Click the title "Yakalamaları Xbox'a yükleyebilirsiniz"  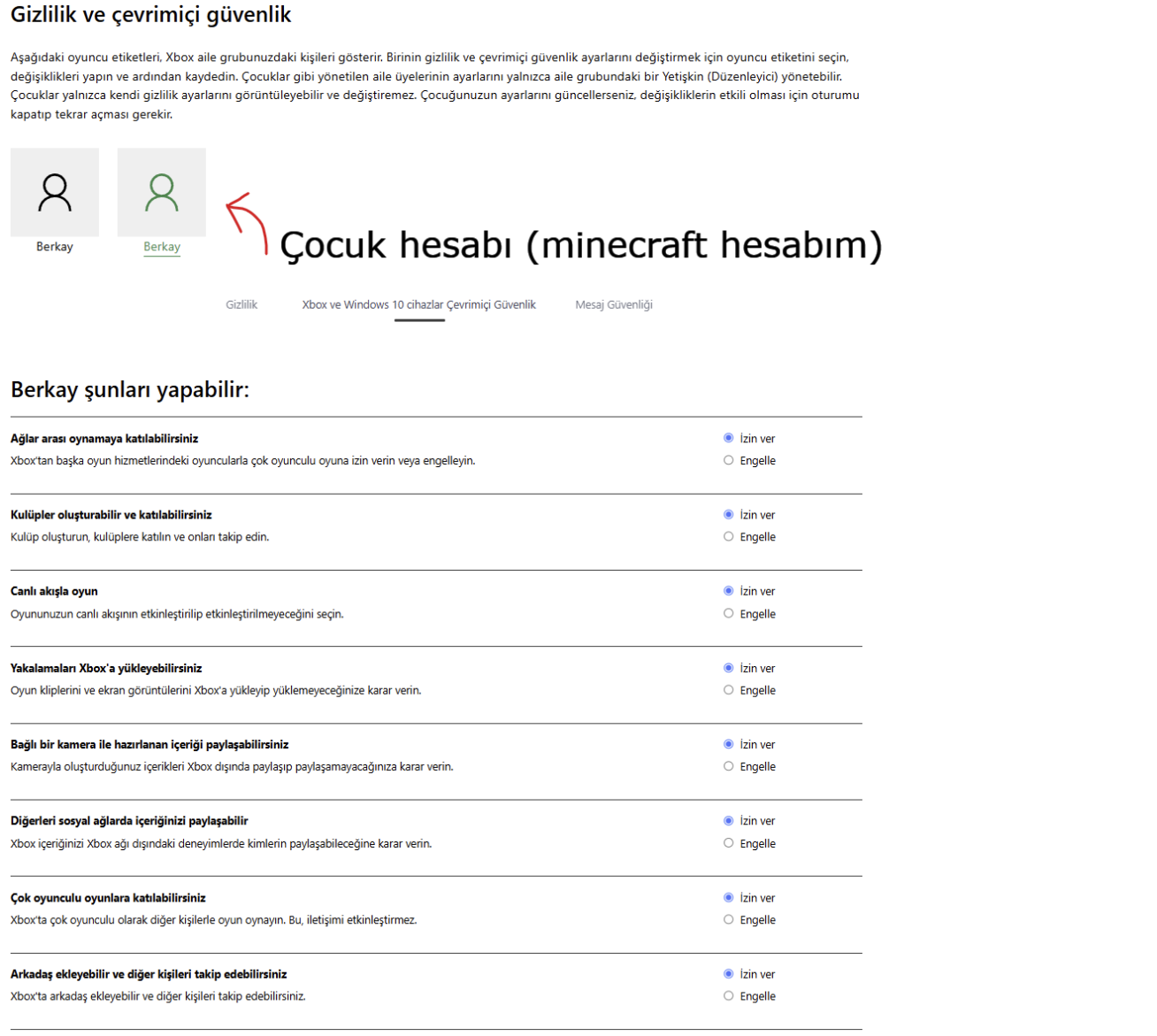click(x=106, y=669)
